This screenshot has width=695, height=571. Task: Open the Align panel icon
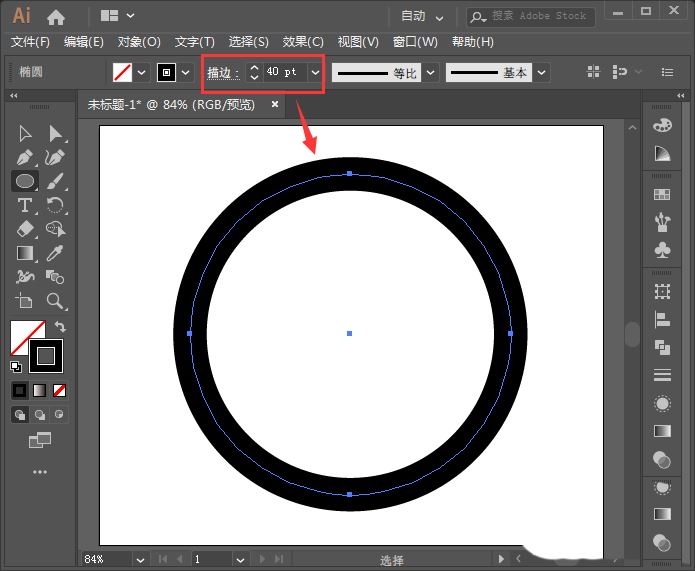pos(661,320)
